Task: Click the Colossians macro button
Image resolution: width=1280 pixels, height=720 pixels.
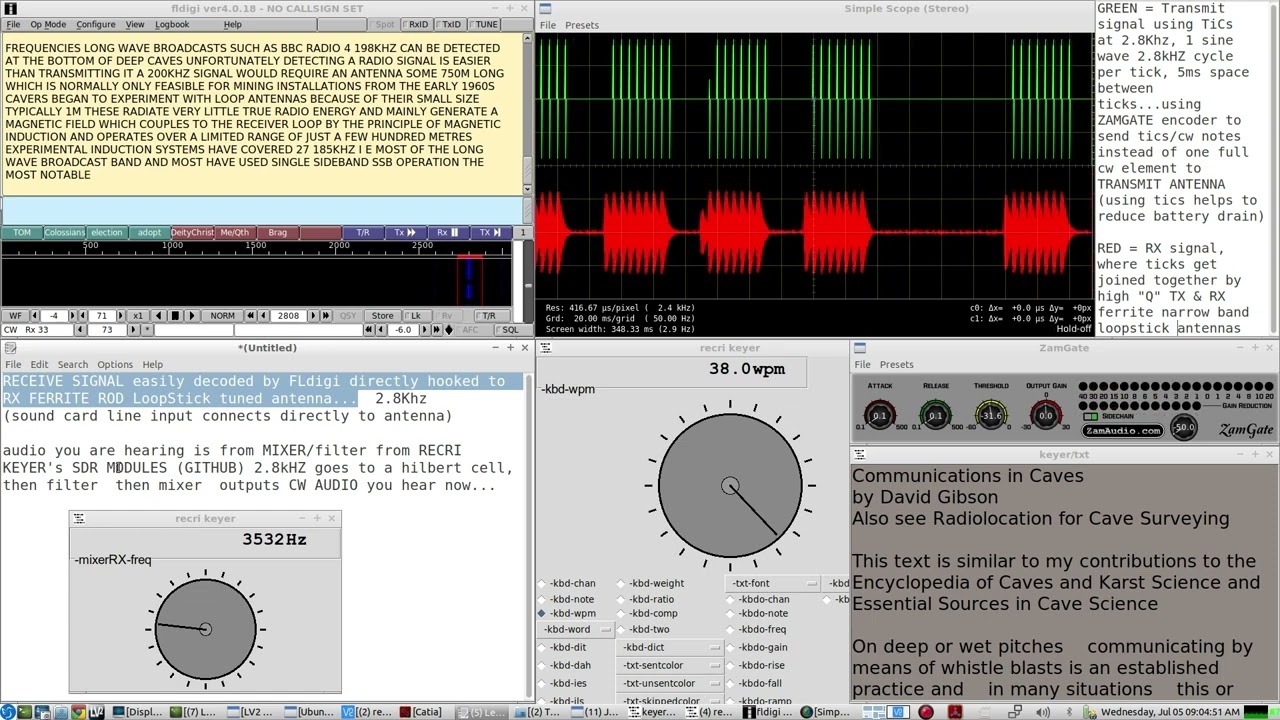Action: (64, 233)
